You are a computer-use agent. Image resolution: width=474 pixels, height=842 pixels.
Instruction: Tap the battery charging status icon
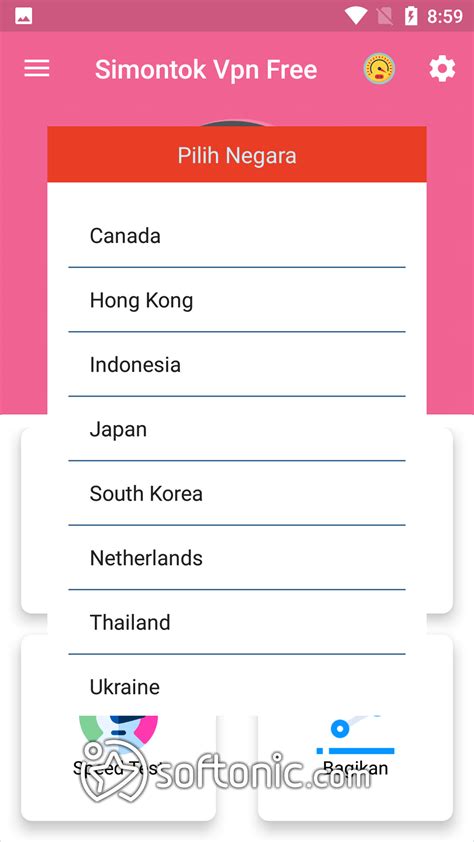[x=411, y=17]
